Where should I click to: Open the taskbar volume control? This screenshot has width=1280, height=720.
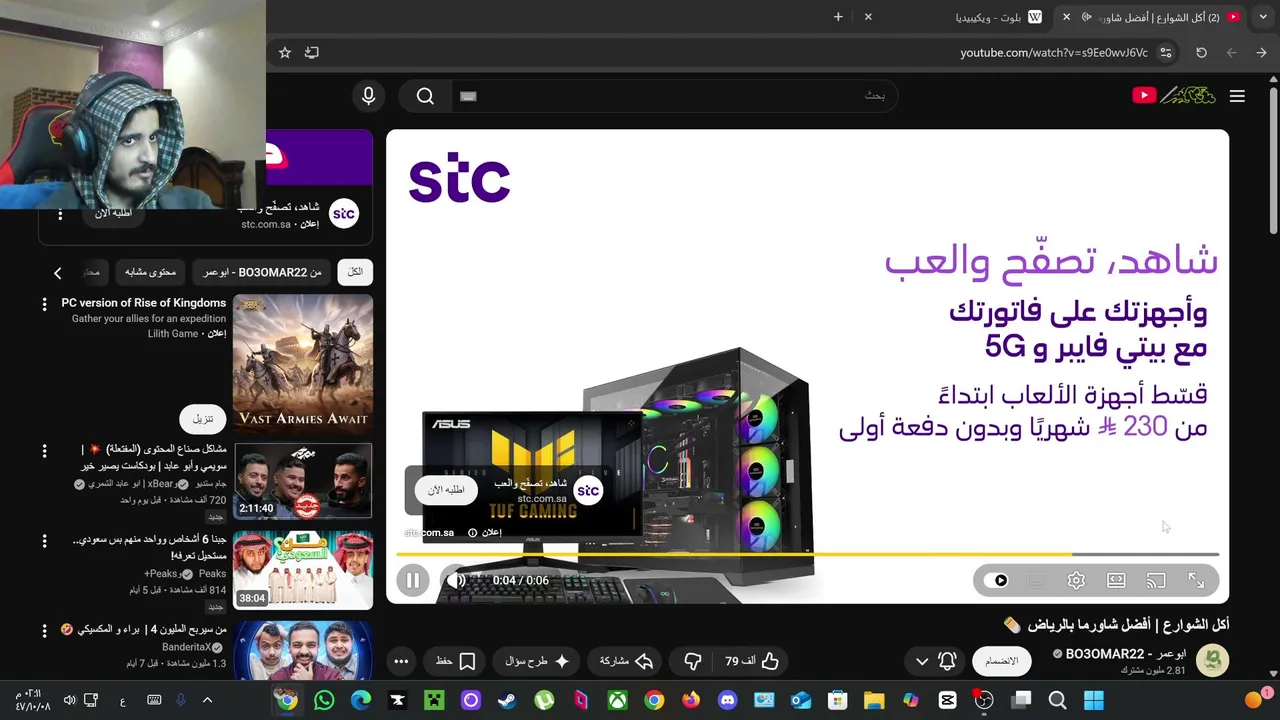point(69,700)
